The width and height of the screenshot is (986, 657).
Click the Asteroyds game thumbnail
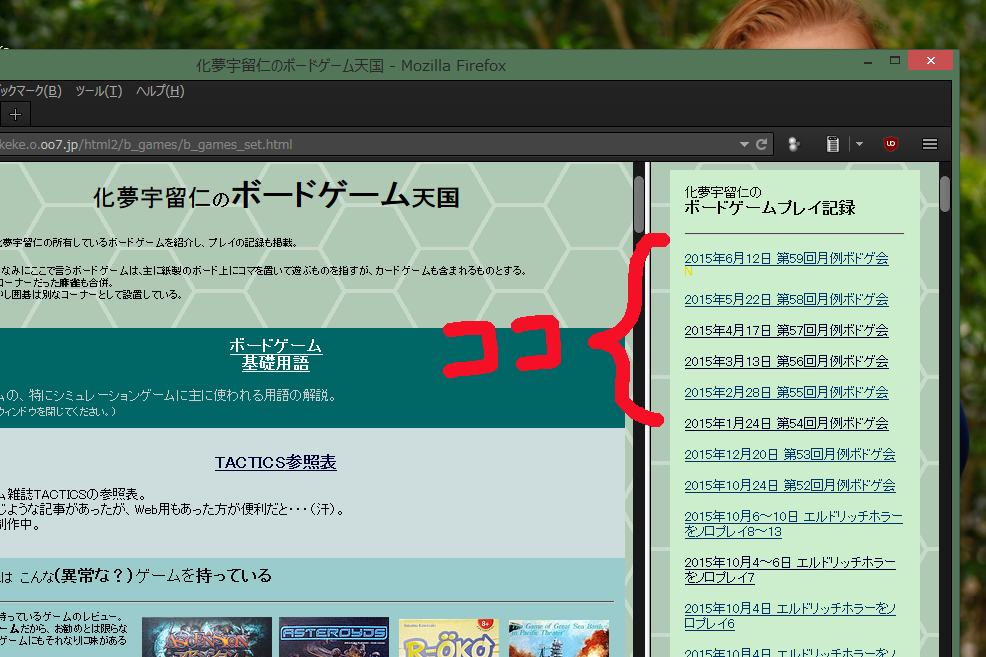tap(334, 637)
